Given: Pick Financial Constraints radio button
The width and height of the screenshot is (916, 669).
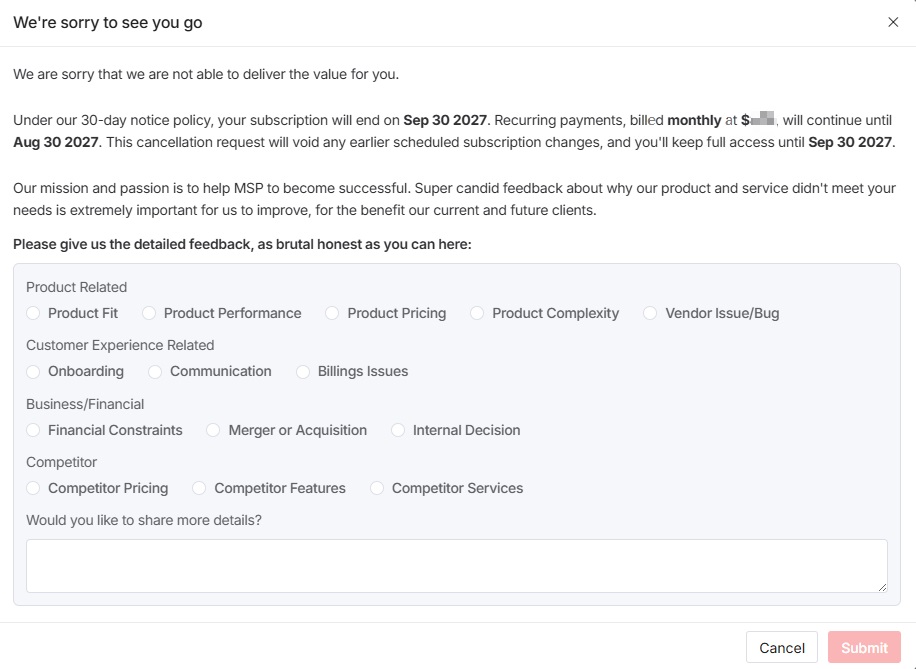Looking at the screenshot, I should (33, 430).
